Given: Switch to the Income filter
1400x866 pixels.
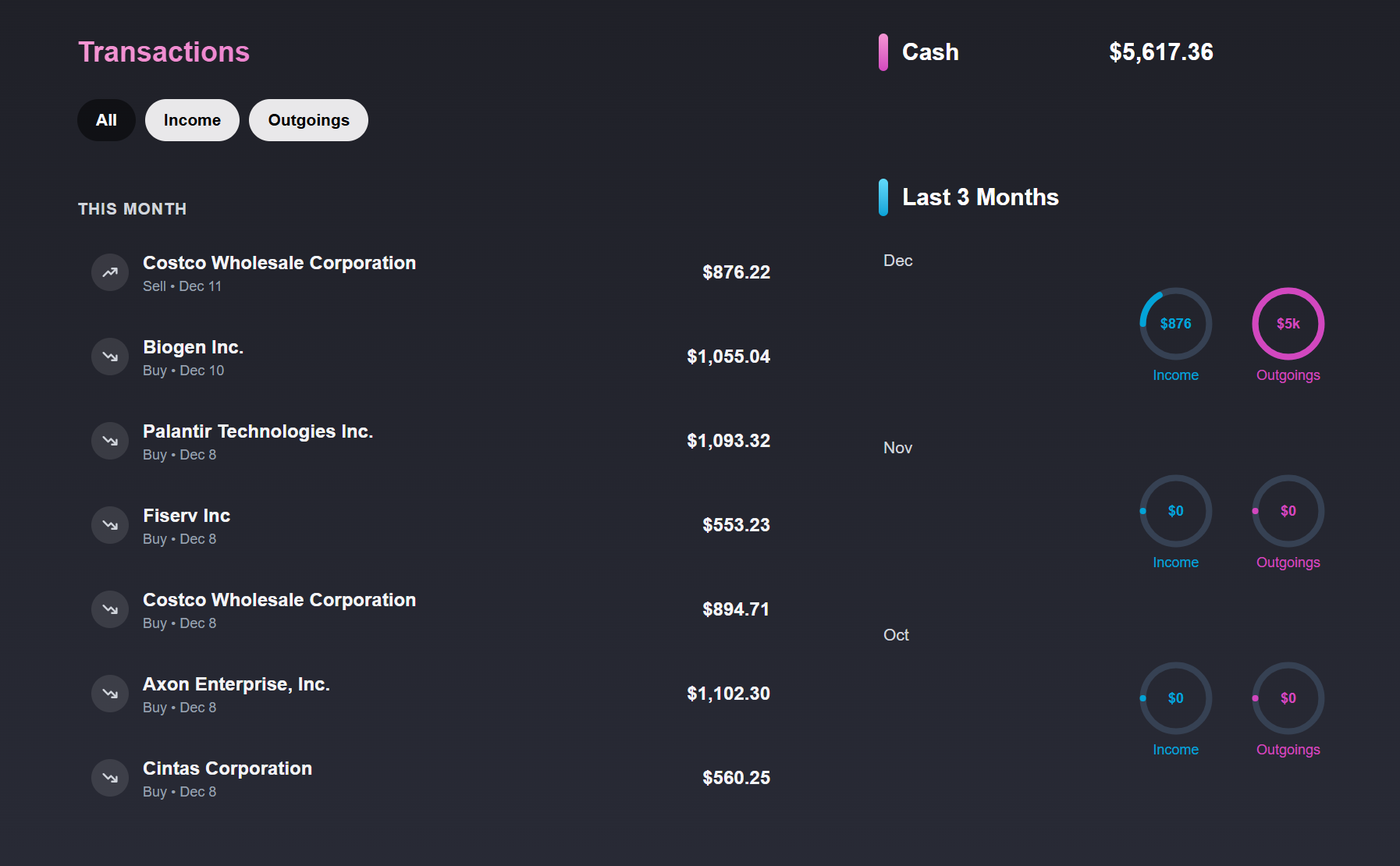Looking at the screenshot, I should tap(192, 120).
